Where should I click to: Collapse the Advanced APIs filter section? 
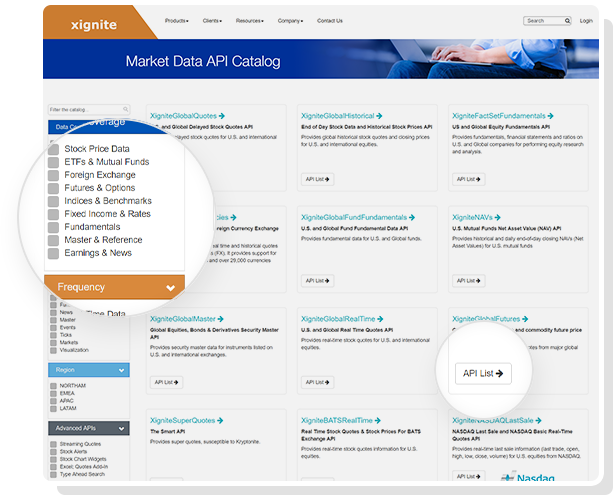click(122, 429)
